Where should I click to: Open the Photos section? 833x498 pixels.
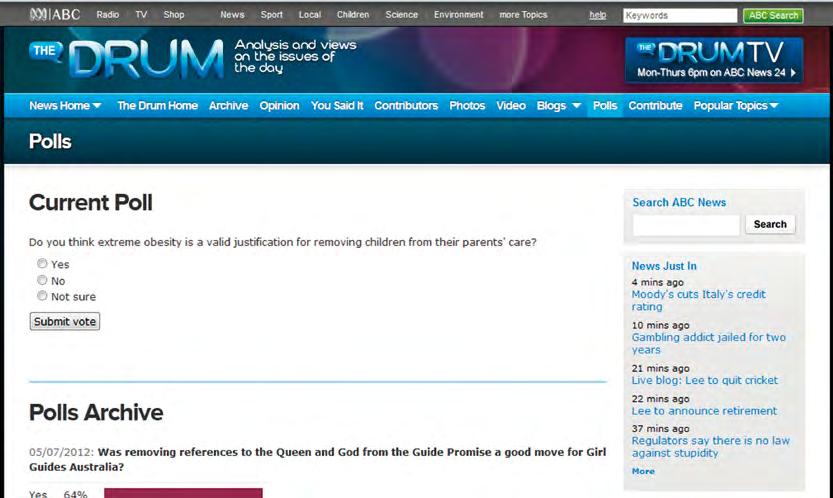coord(467,106)
